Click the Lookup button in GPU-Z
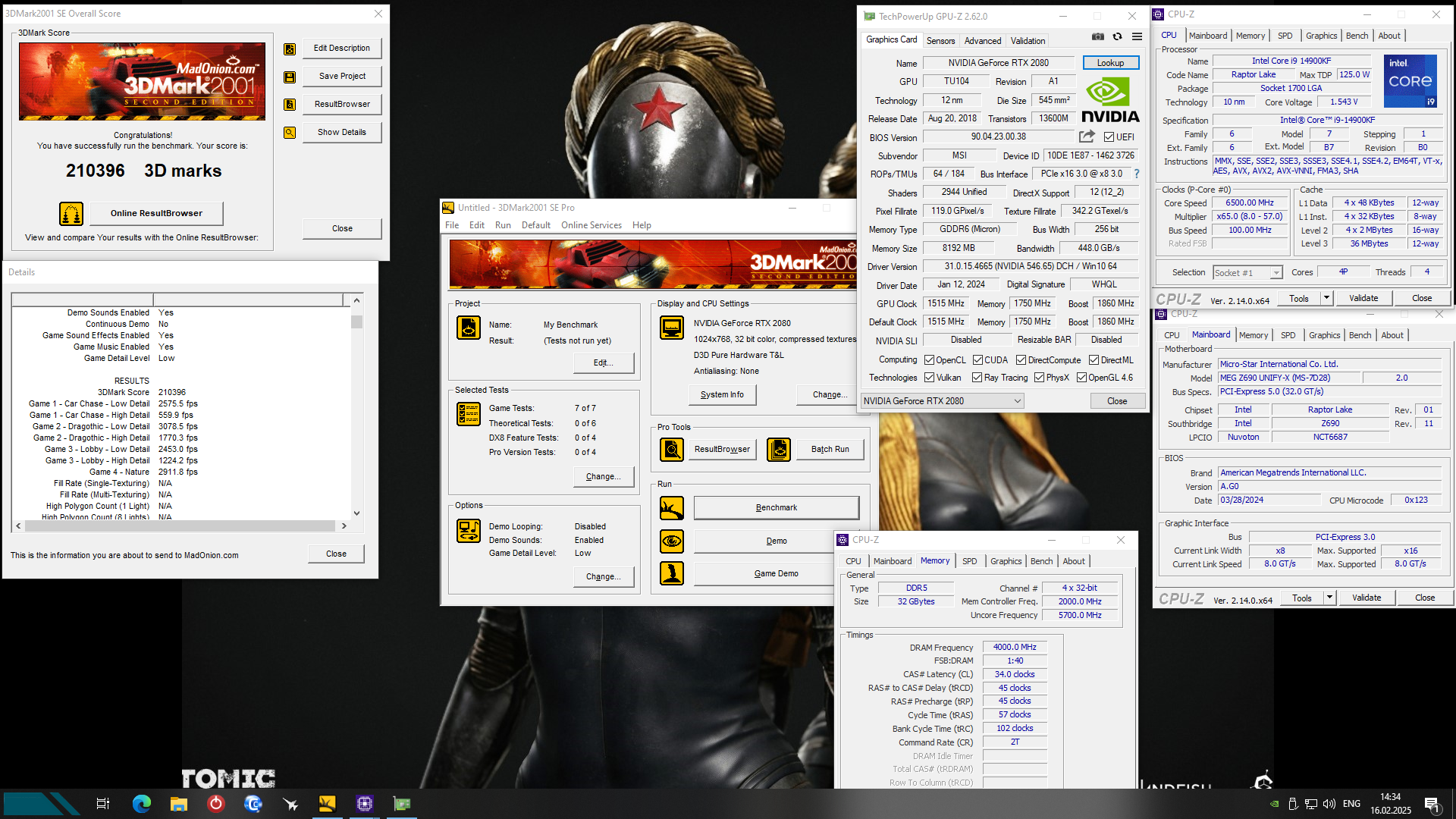Screen dimensions: 1456x819 1111,63
